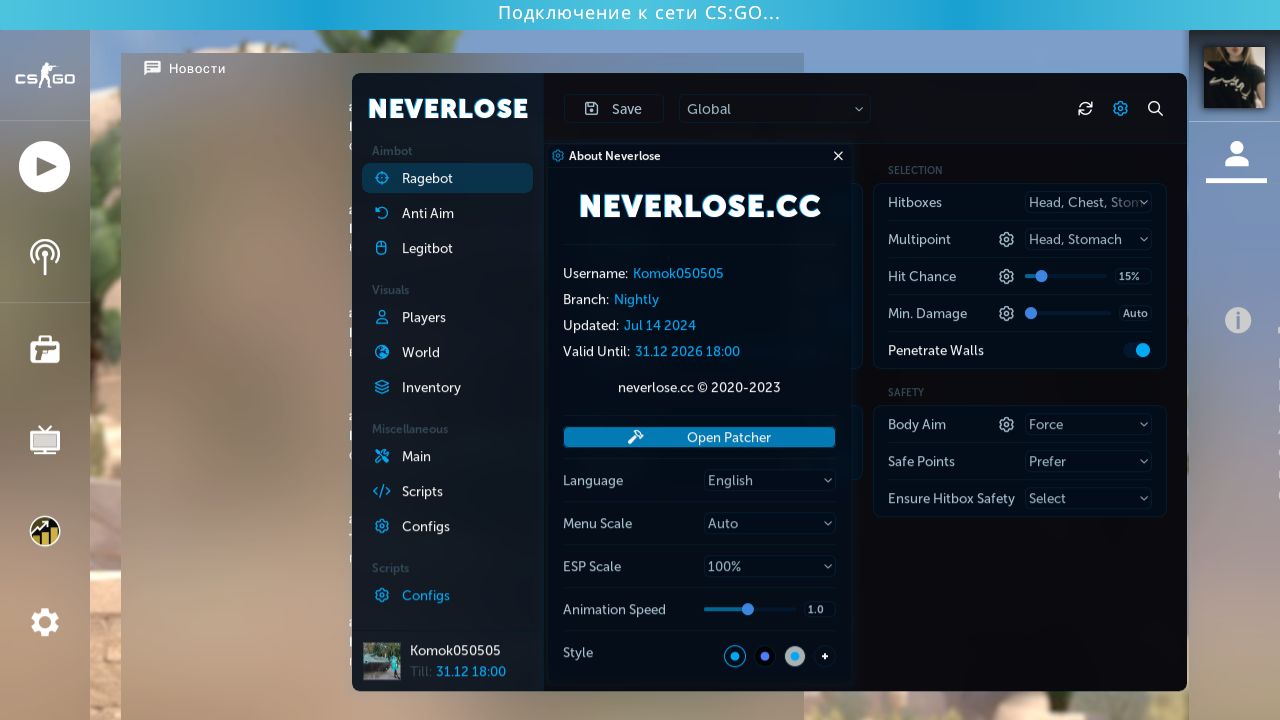The height and width of the screenshot is (720, 1280).
Task: Adjust the Animation Speed slider
Action: coord(749,610)
